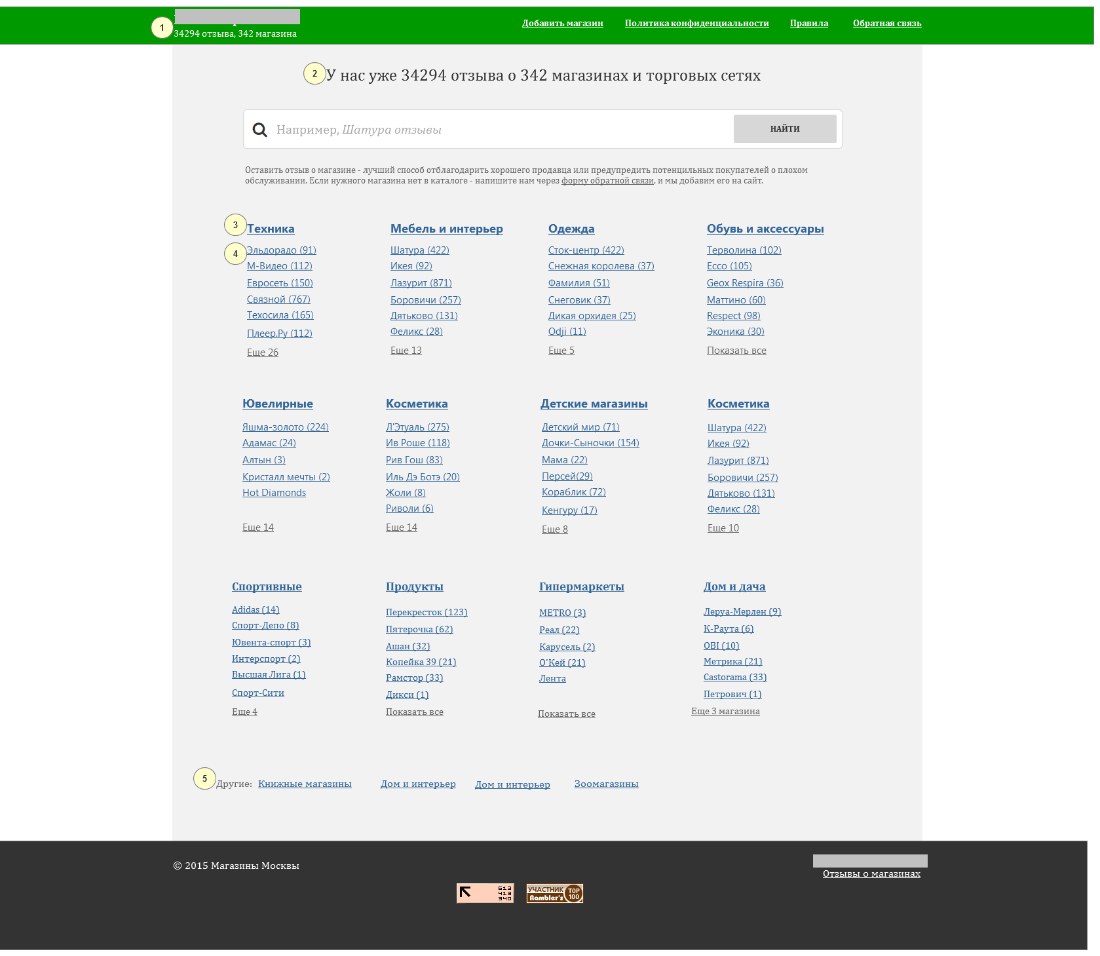Expand Еще 8 under Детские магазины
The image size is (1100, 956).
point(554,529)
